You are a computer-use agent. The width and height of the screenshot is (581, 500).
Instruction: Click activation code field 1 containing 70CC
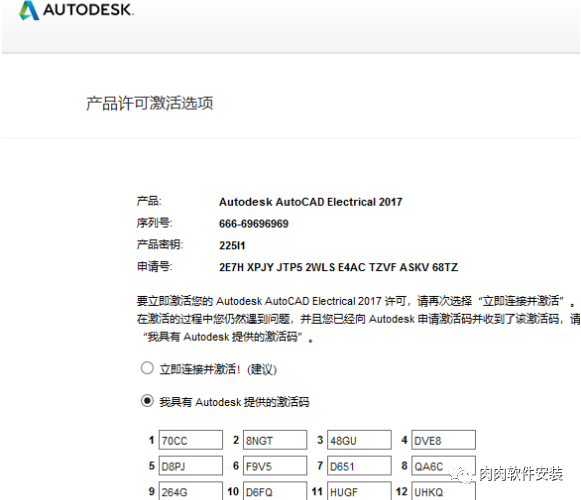[x=191, y=440]
